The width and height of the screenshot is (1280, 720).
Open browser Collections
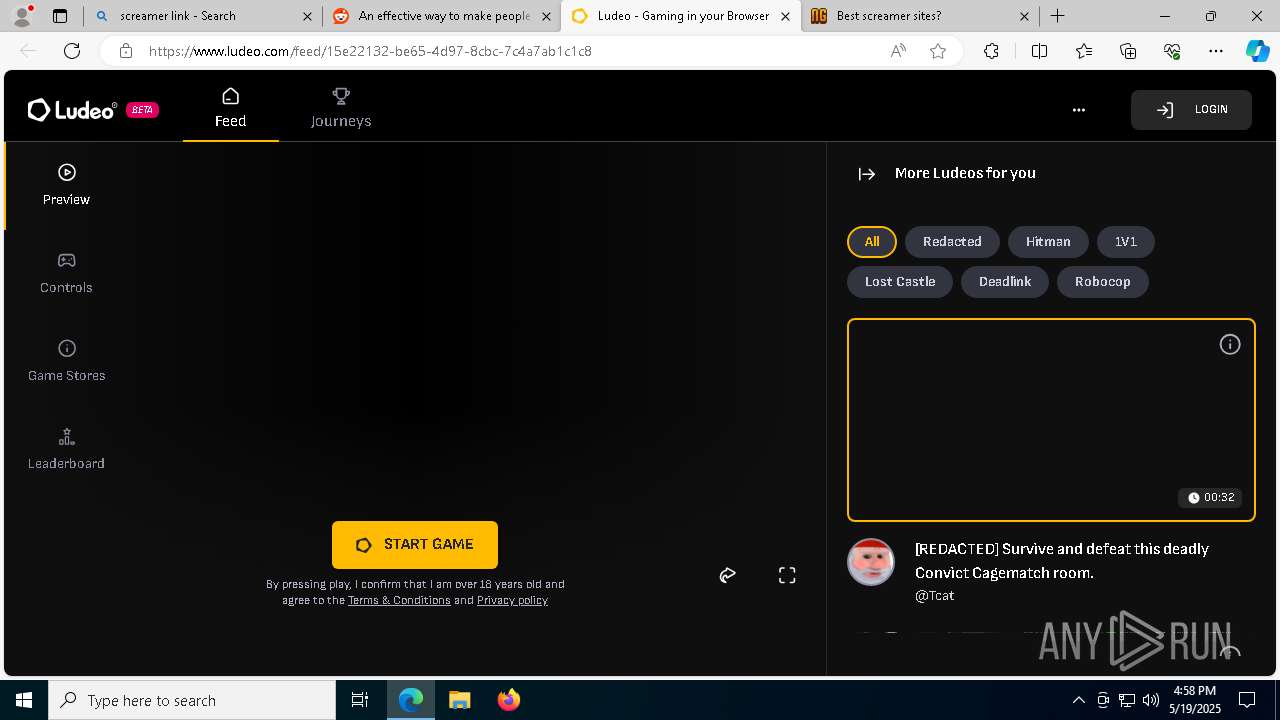pos(1128,51)
